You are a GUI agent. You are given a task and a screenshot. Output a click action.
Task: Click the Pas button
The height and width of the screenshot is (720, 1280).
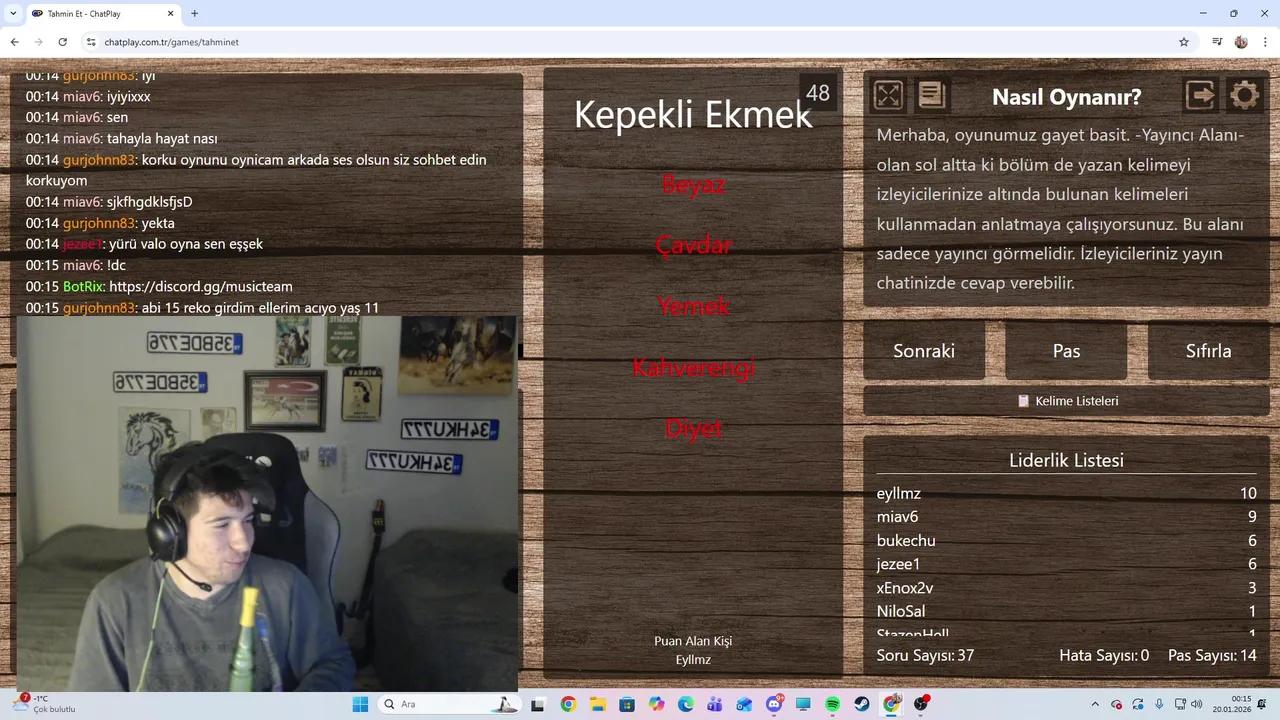click(1066, 351)
